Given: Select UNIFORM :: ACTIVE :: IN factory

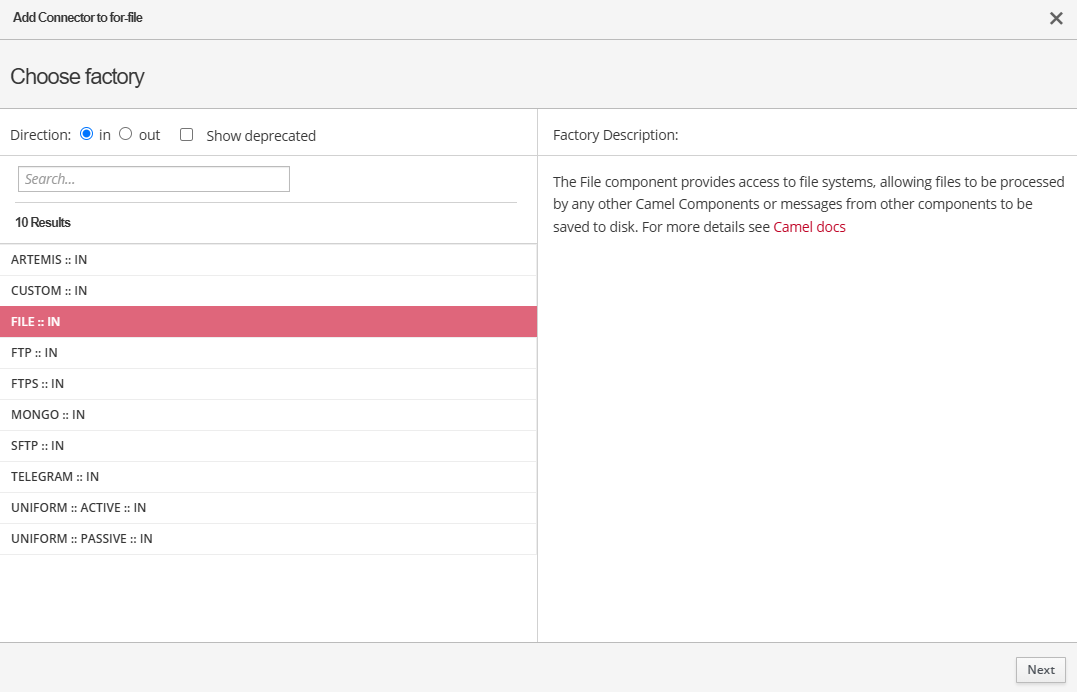Looking at the screenshot, I should coord(78,508).
